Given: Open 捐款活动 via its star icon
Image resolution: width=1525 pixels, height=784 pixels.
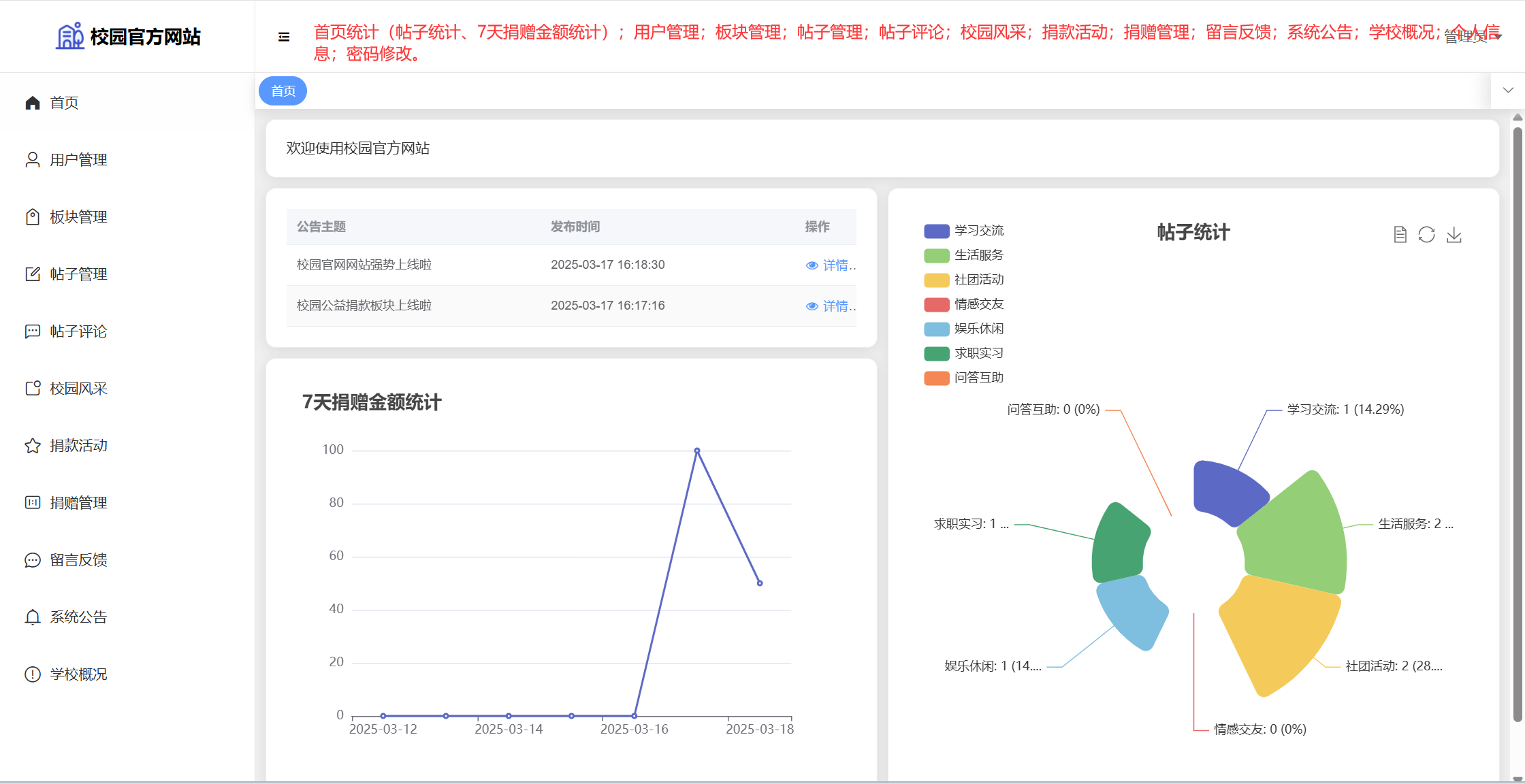Looking at the screenshot, I should (x=33, y=446).
